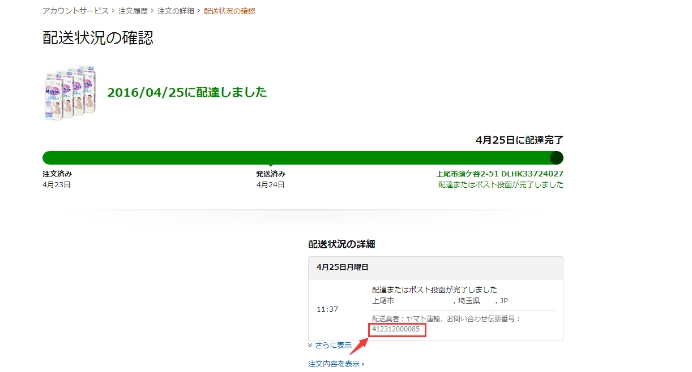Viewport: 692px width, 372px height.
Task: Select the dark end marker of progress bar
Action: 557,158
